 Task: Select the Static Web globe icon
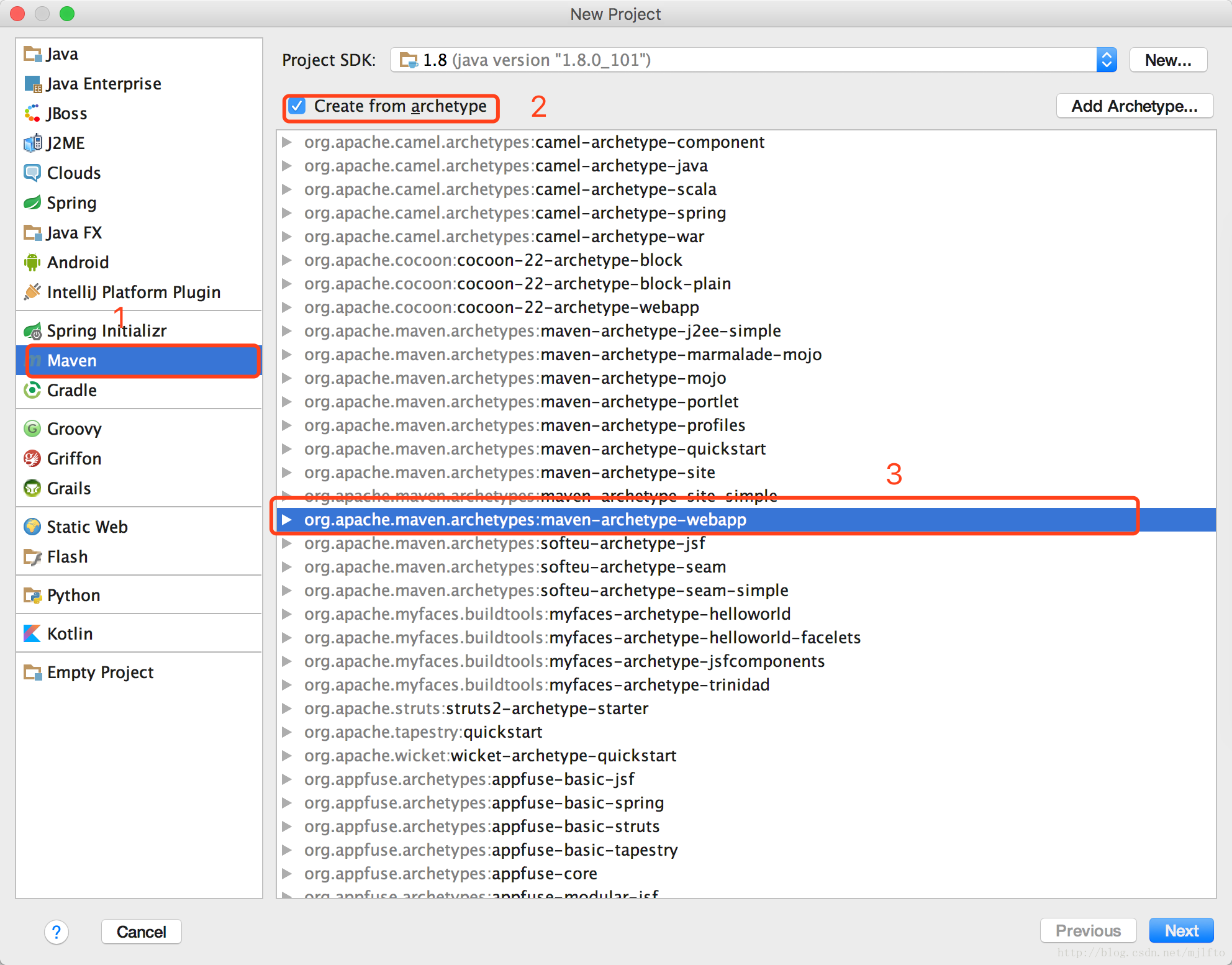(32, 527)
